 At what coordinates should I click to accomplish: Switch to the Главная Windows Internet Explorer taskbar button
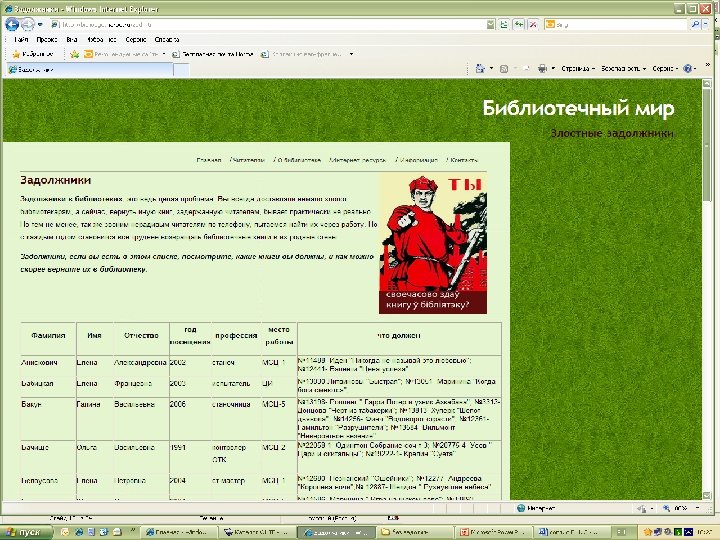(177, 532)
